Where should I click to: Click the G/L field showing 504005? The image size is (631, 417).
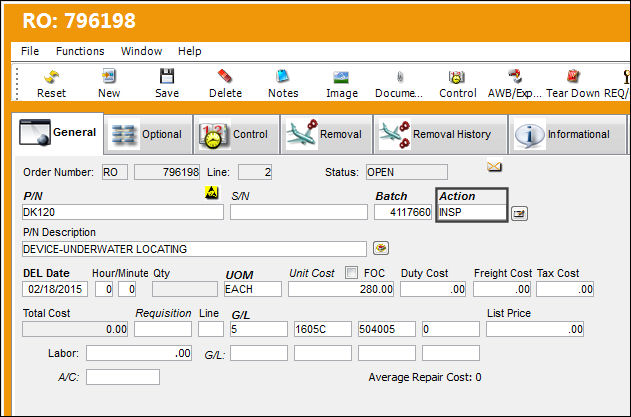[387, 329]
